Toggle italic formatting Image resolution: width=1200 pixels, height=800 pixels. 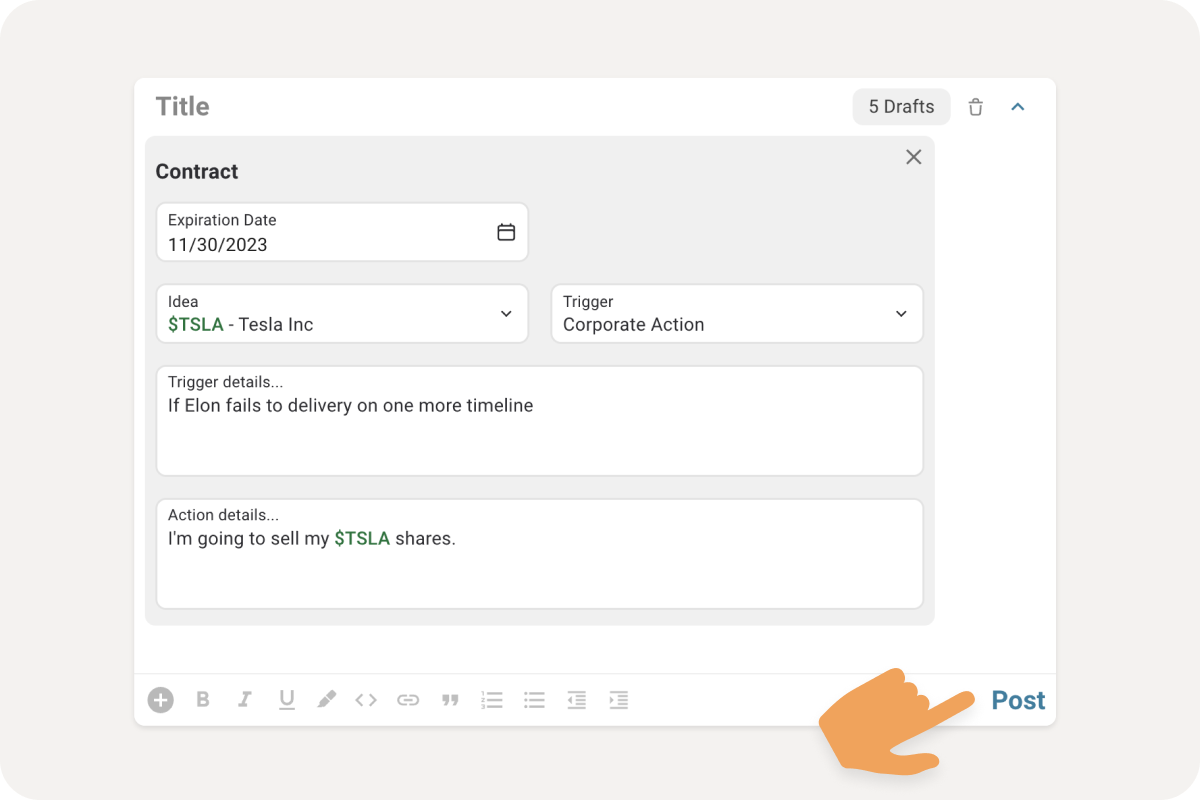click(244, 700)
